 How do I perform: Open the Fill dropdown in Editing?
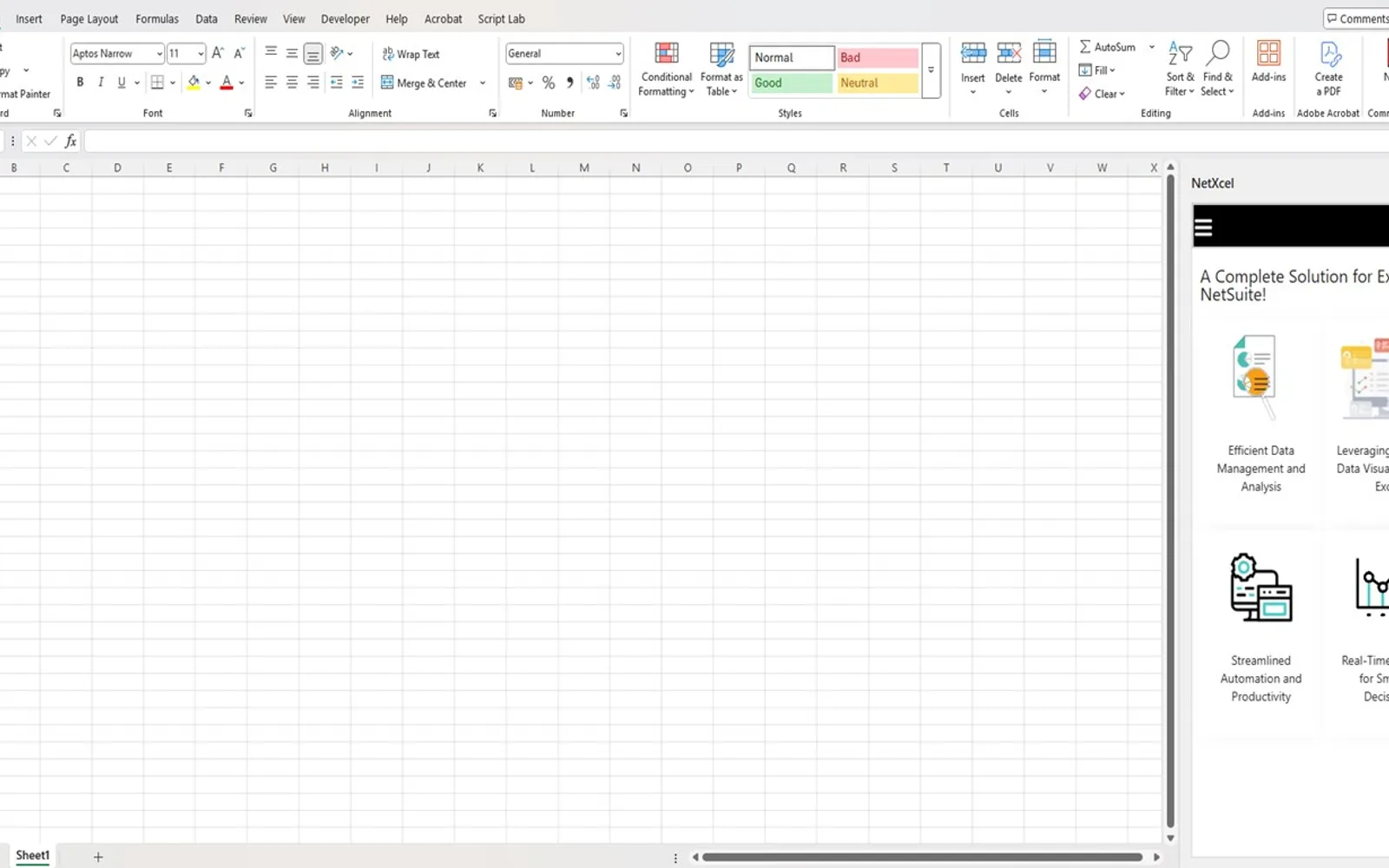pyautogui.click(x=1097, y=70)
